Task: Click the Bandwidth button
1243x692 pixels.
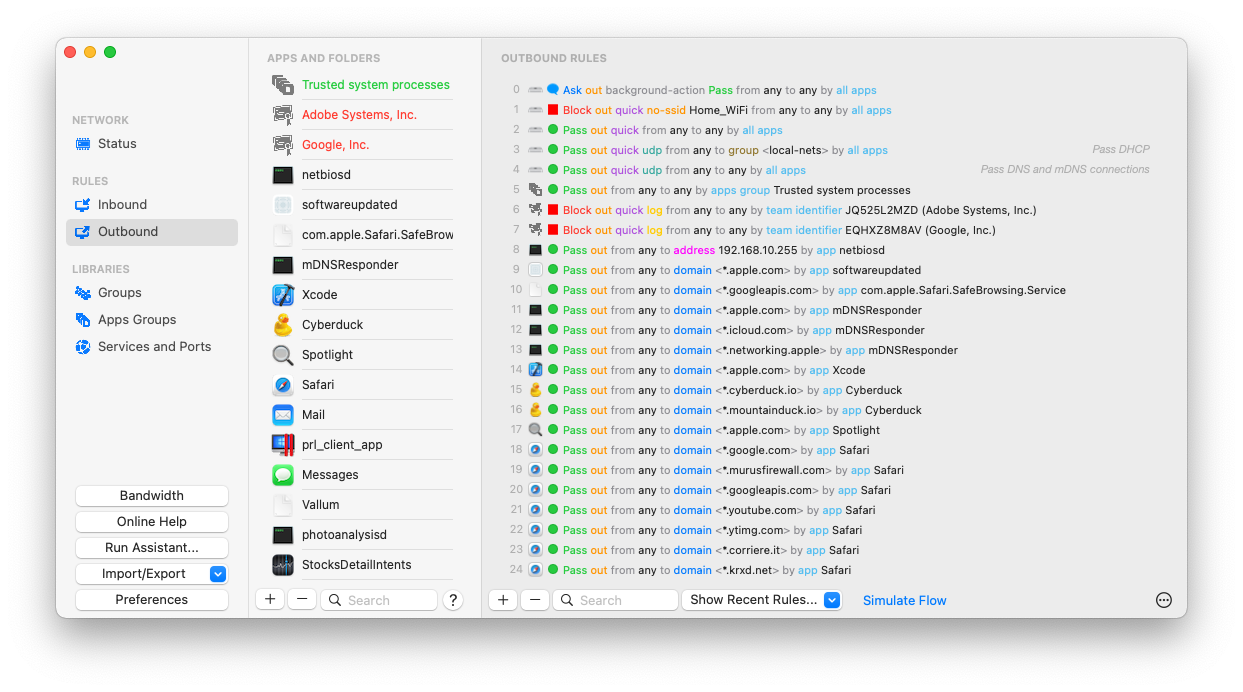Action: pos(152,496)
